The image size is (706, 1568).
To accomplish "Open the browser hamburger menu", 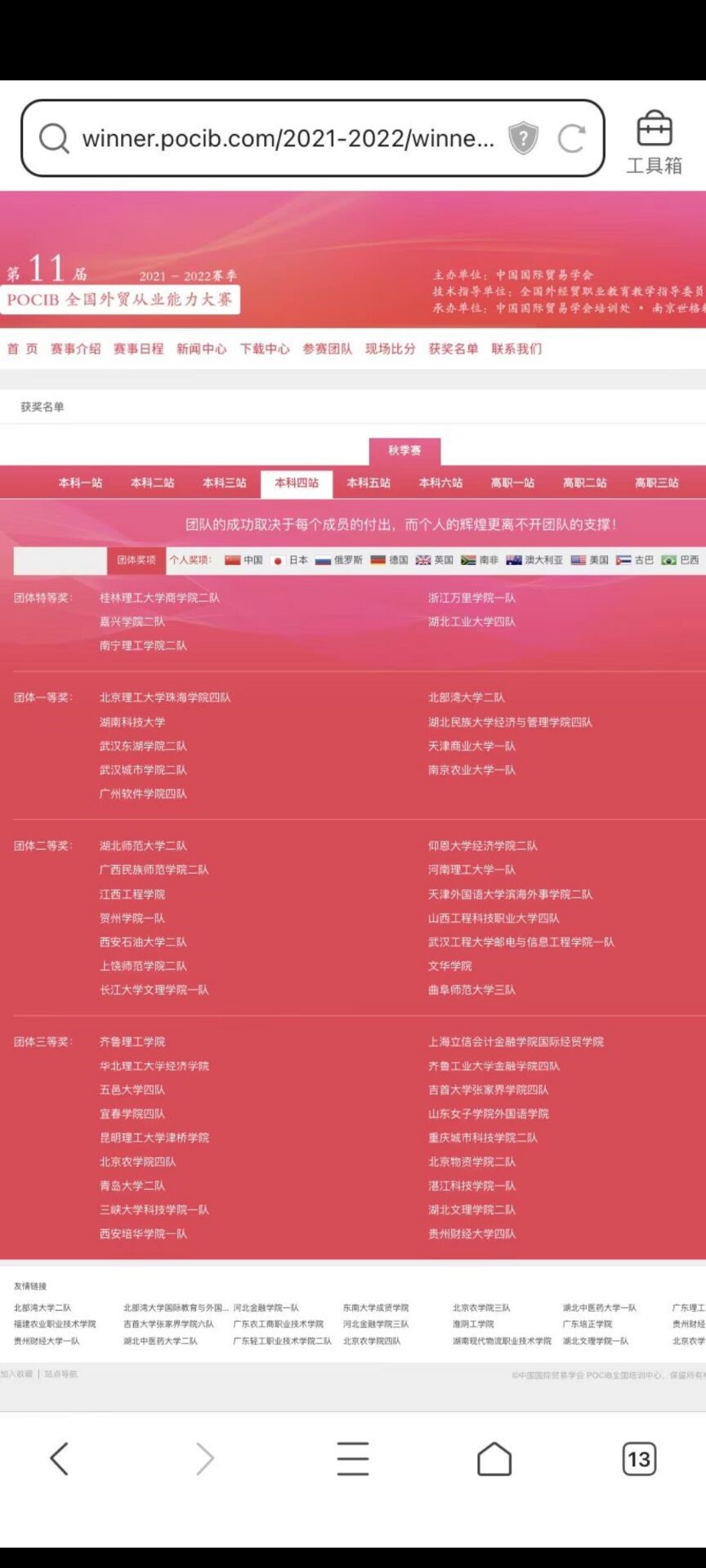I will pyautogui.click(x=353, y=1459).
